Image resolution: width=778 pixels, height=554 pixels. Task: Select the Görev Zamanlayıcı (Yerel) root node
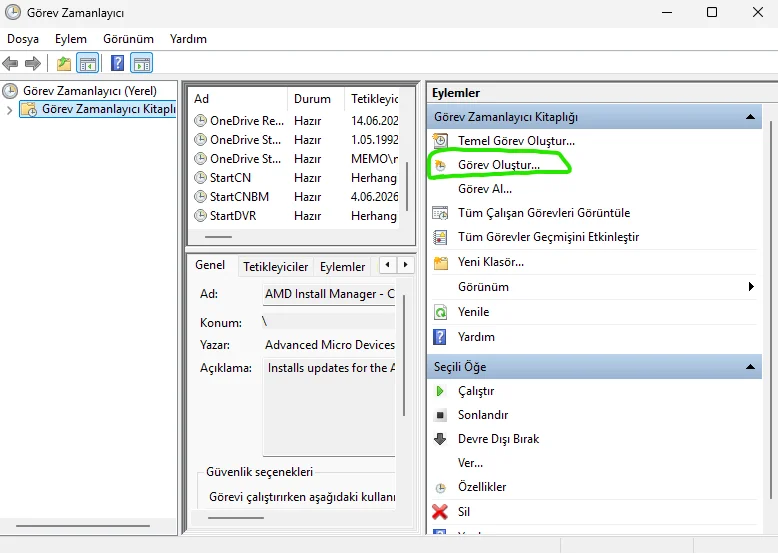(x=90, y=91)
